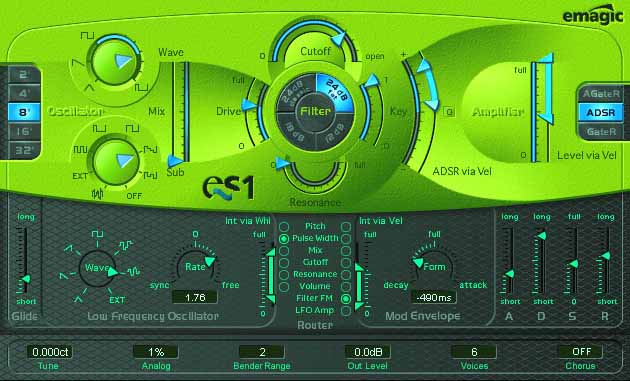Screen dimensions: 630x381
Task: Select the 32' oscillator octave button
Action: tap(24, 150)
